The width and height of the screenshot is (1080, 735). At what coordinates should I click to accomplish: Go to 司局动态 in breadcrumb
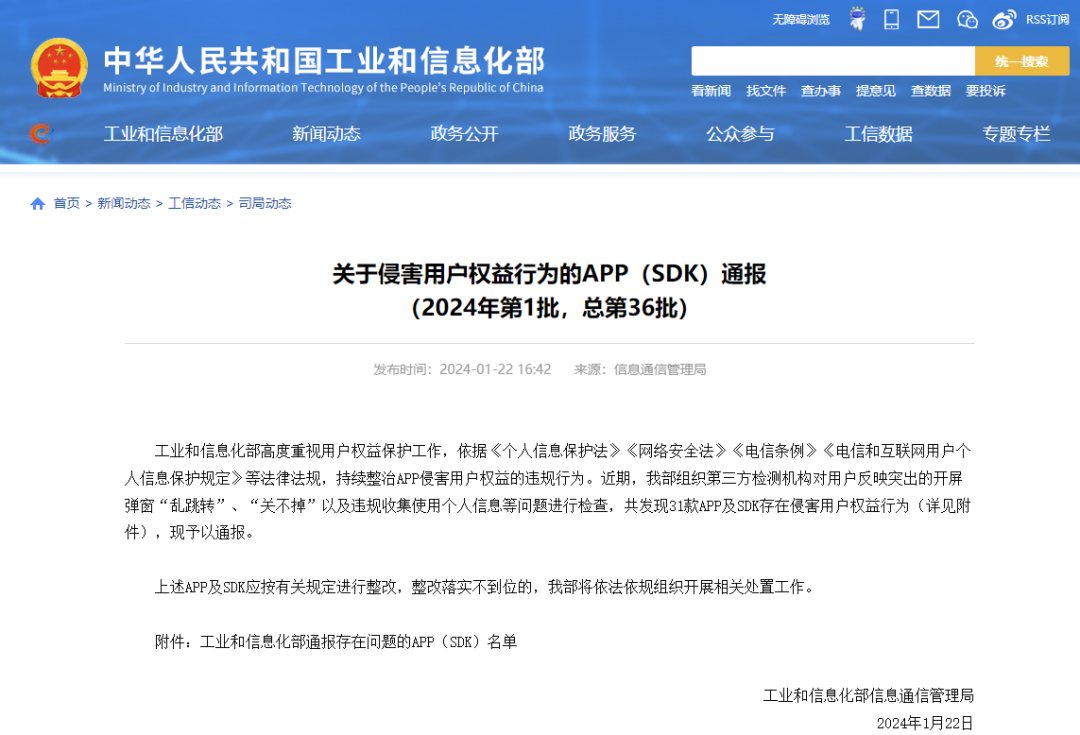pos(265,203)
